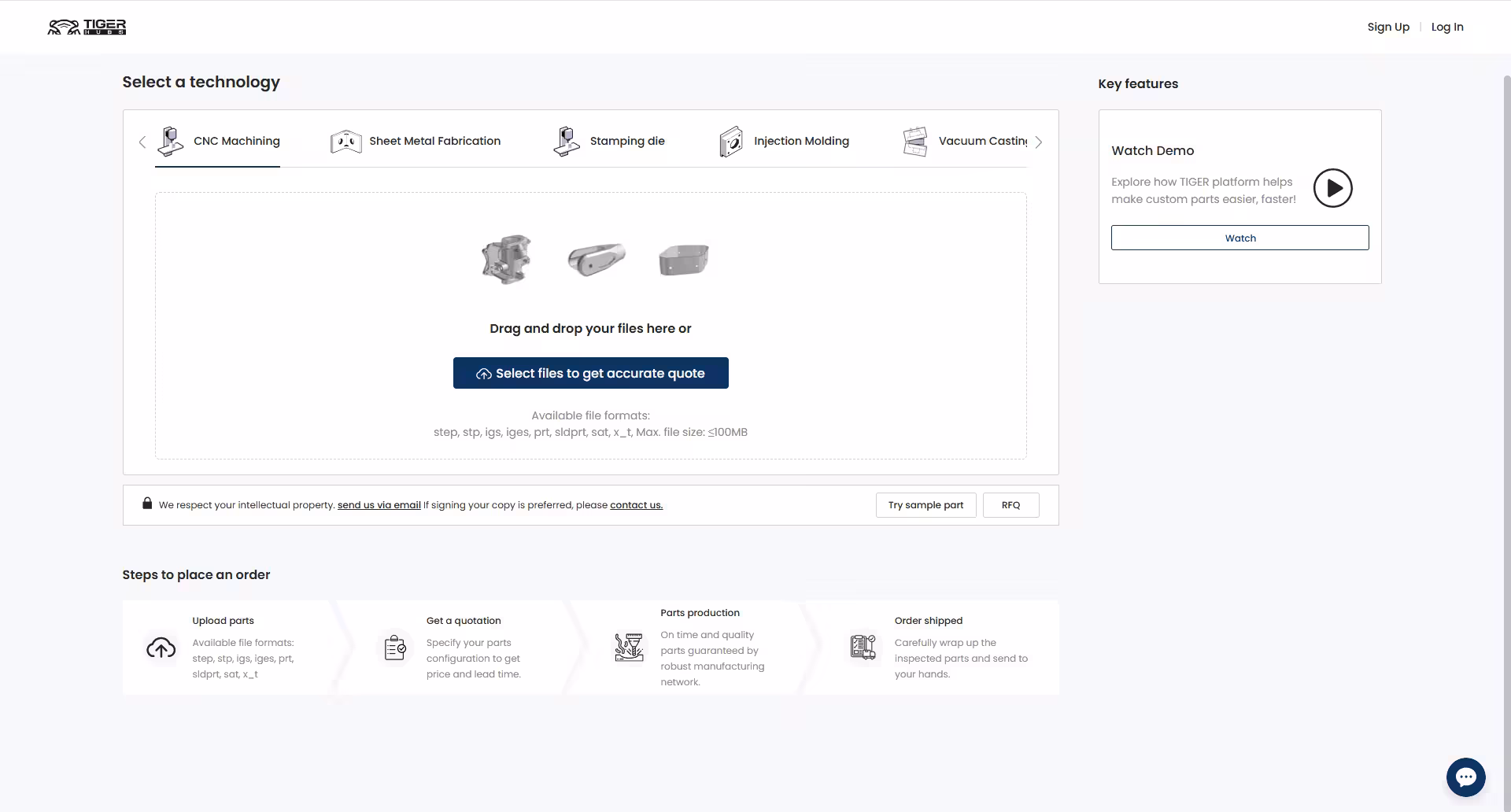Click the 'Get a quotation' step title
The width and height of the screenshot is (1511, 812).
(464, 621)
